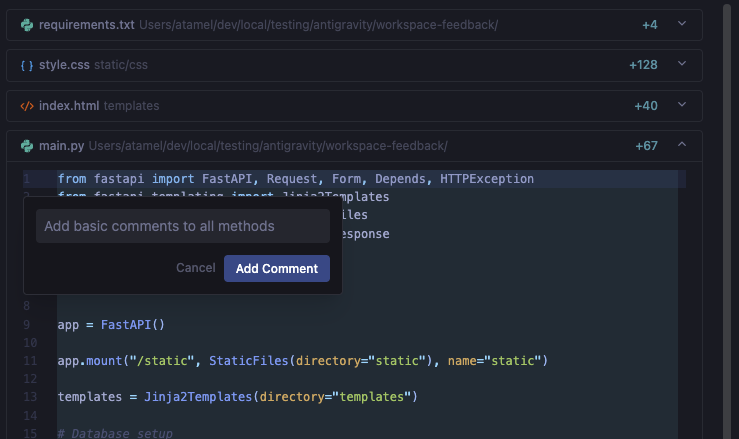
Task: Click the 'static/css' path label
Action: [x=121, y=65]
